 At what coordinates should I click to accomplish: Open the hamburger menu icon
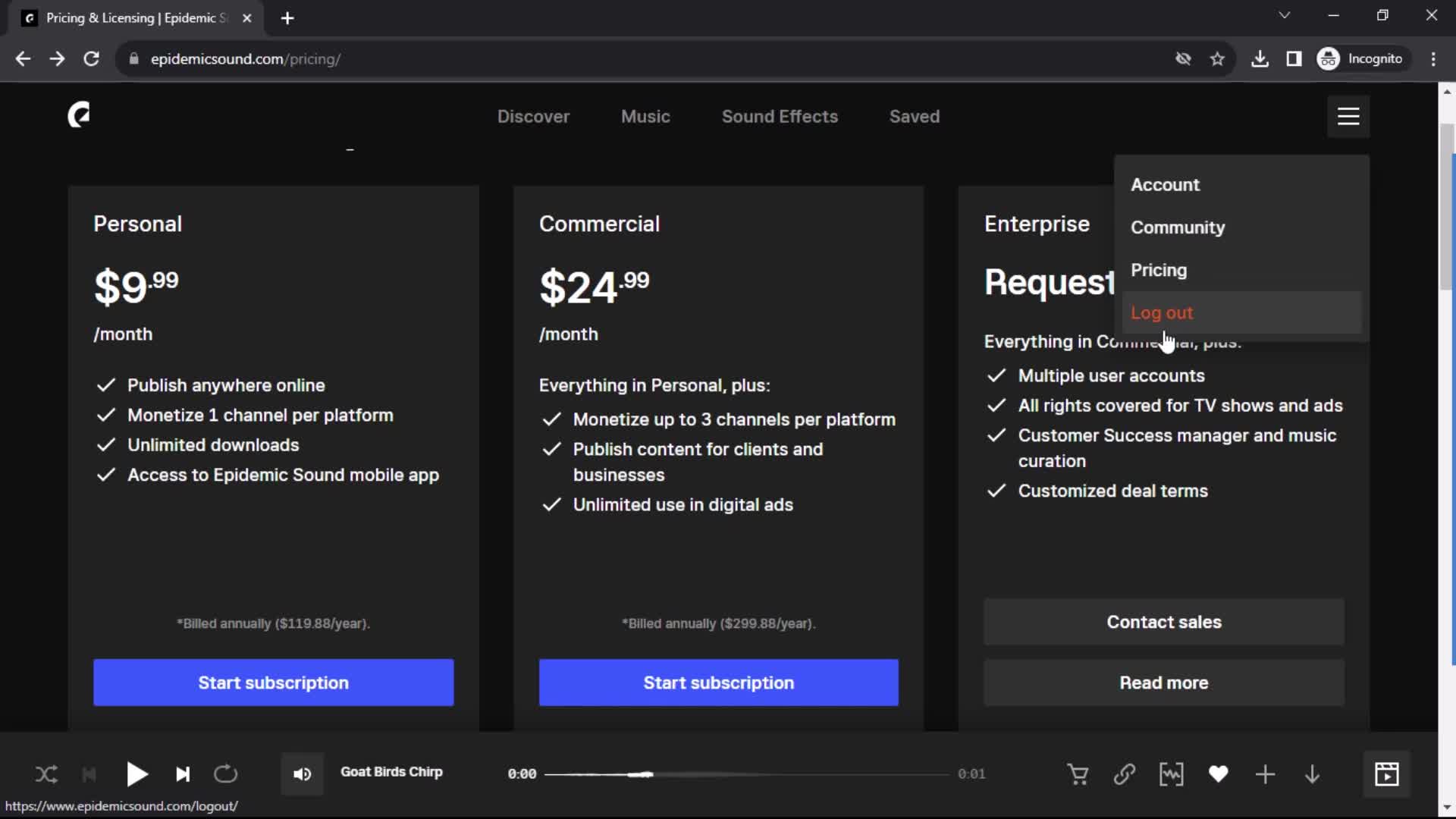tap(1348, 116)
